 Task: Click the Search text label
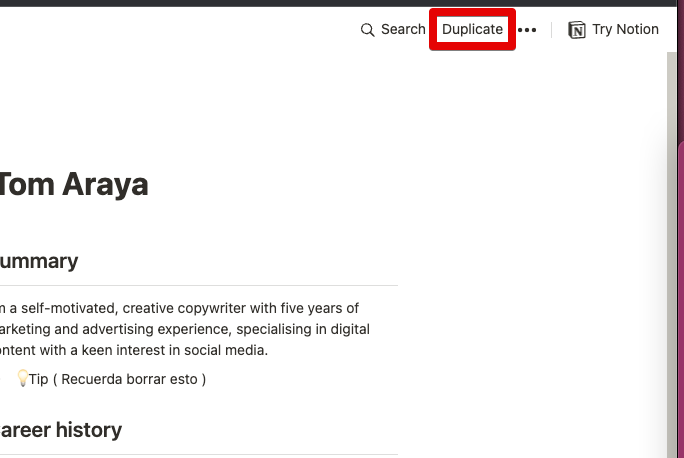point(403,29)
